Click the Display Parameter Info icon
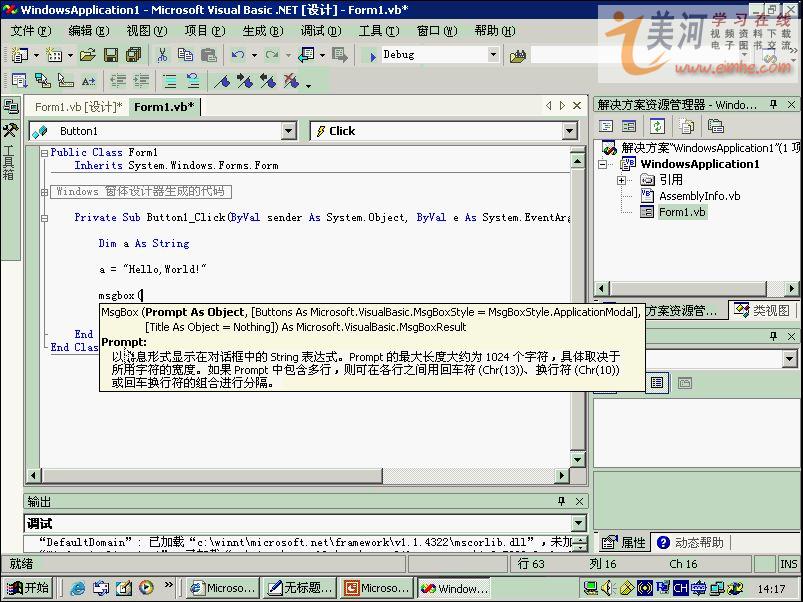803x602 pixels. 43,80
